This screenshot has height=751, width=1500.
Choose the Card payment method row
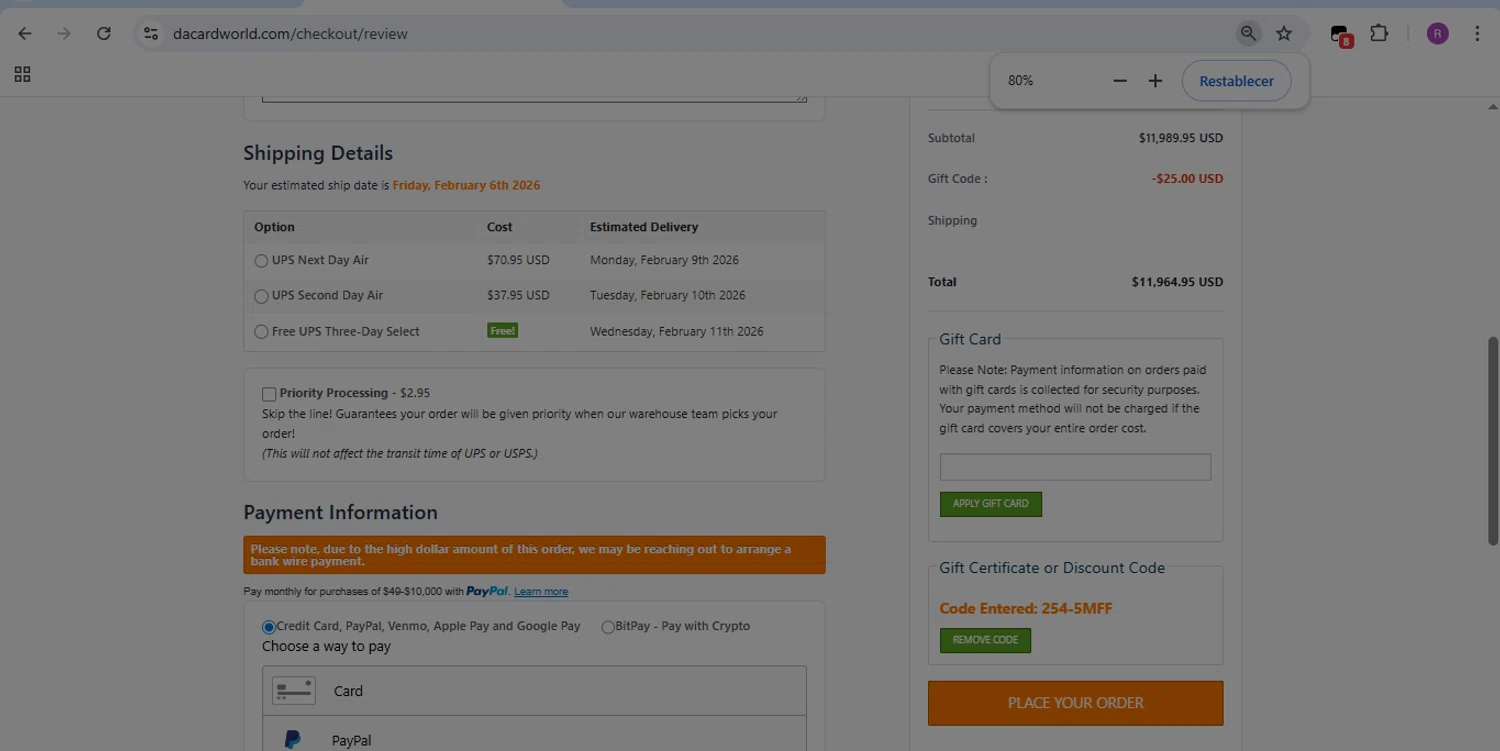[534, 691]
